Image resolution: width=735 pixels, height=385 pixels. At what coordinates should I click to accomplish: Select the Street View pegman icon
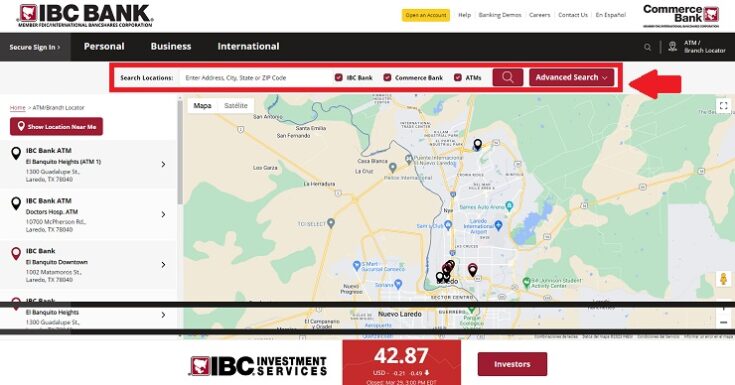723,279
